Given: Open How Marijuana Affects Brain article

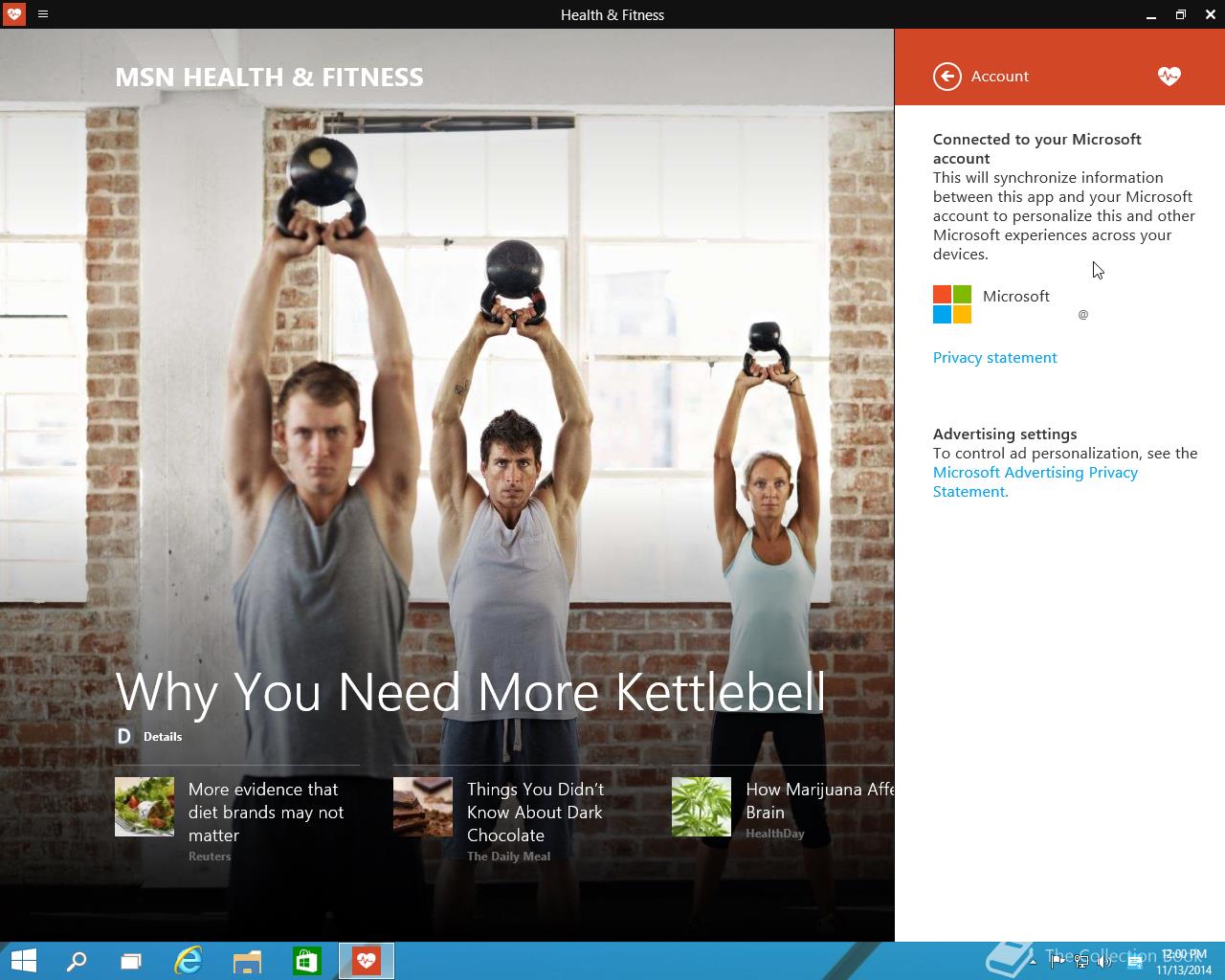Looking at the screenshot, I should 819,801.
